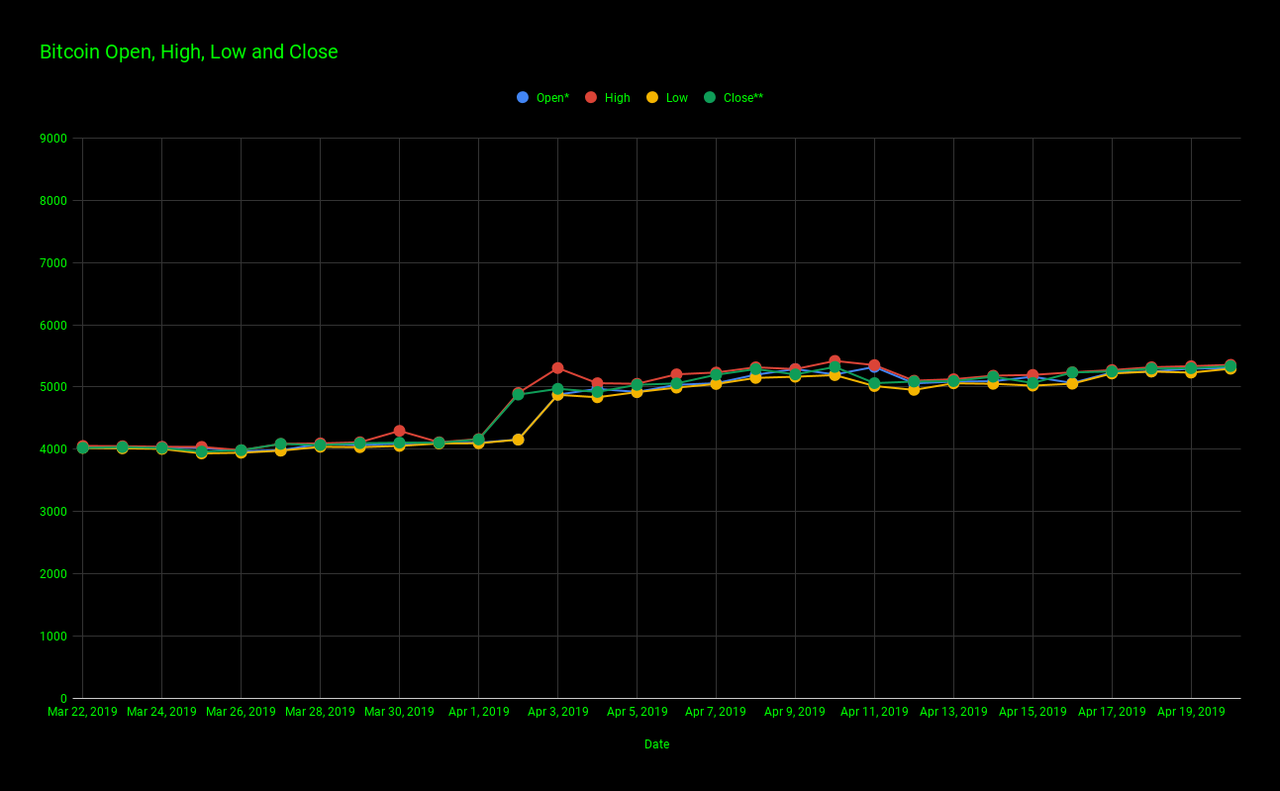
Task: Click the x-axis label 'Apr 5, 2019'
Action: point(637,712)
